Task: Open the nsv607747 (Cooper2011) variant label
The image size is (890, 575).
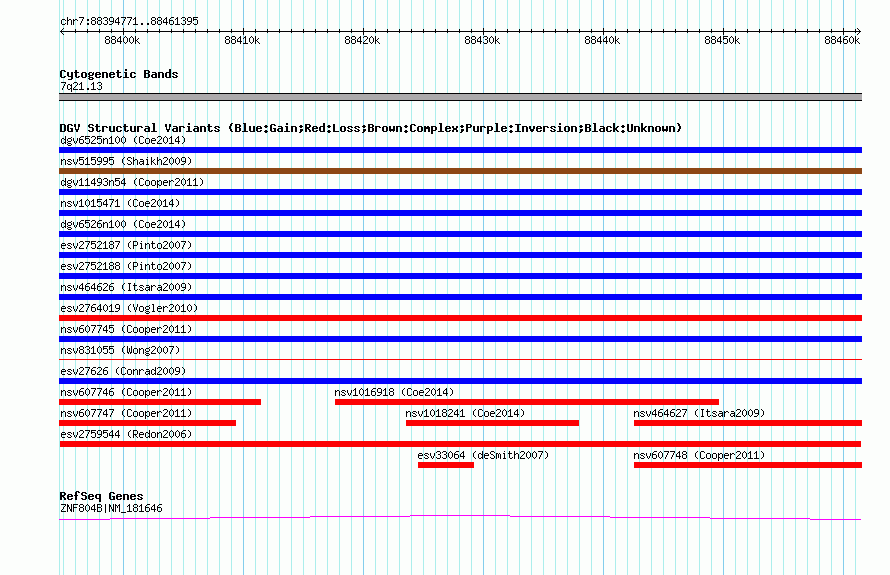Action: 126,413
